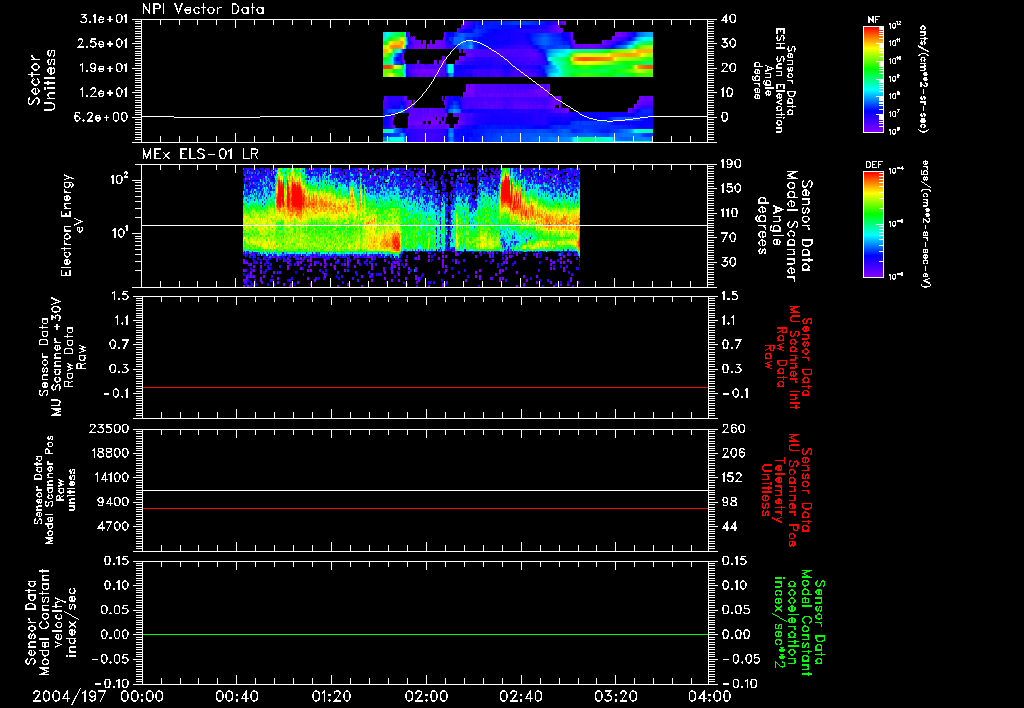This screenshot has width=1024, height=708.
Task: Click the green constant line in velocity panel
Action: click(x=425, y=634)
